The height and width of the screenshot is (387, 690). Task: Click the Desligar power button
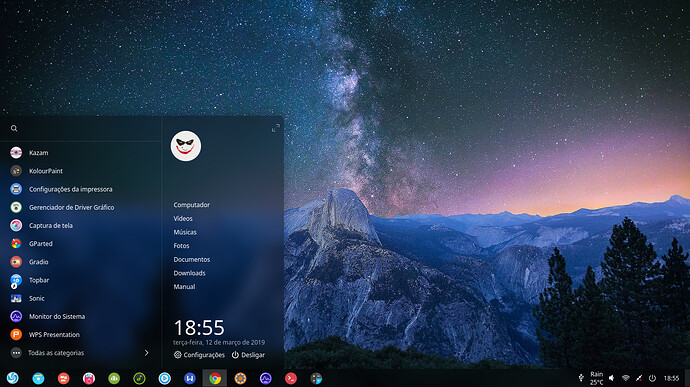(x=248, y=355)
